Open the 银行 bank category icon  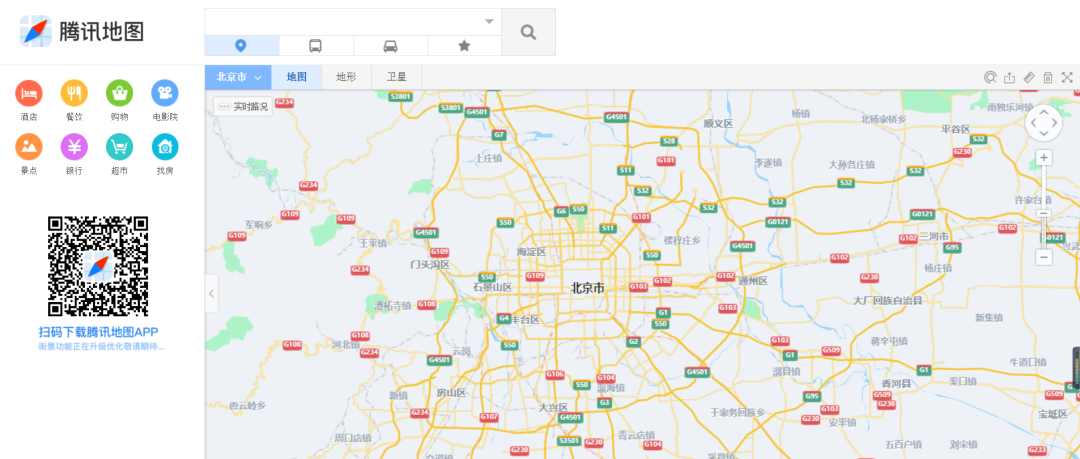click(74, 146)
